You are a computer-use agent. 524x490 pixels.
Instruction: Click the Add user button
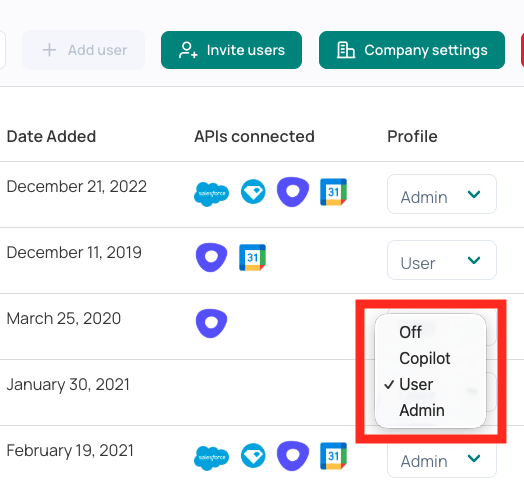pyautogui.click(x=84, y=50)
